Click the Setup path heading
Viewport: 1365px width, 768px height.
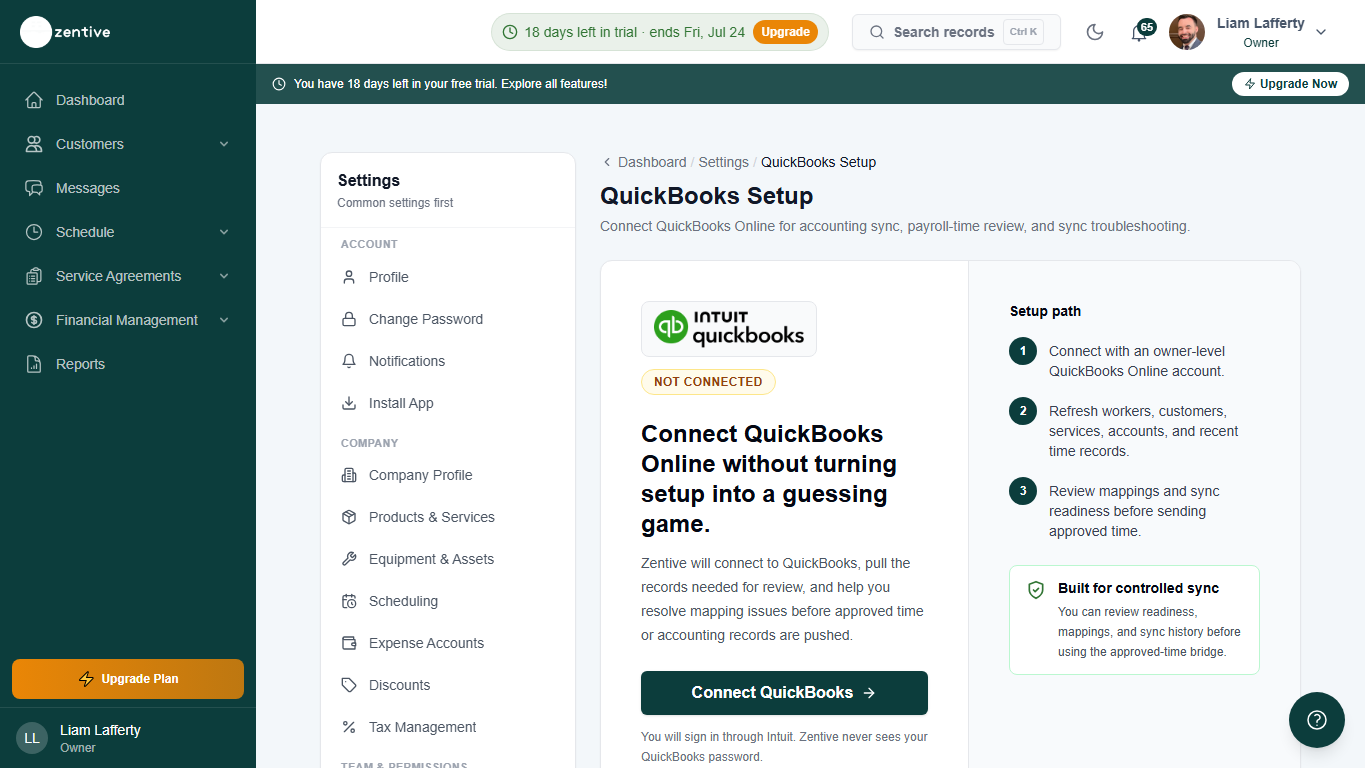click(1045, 311)
